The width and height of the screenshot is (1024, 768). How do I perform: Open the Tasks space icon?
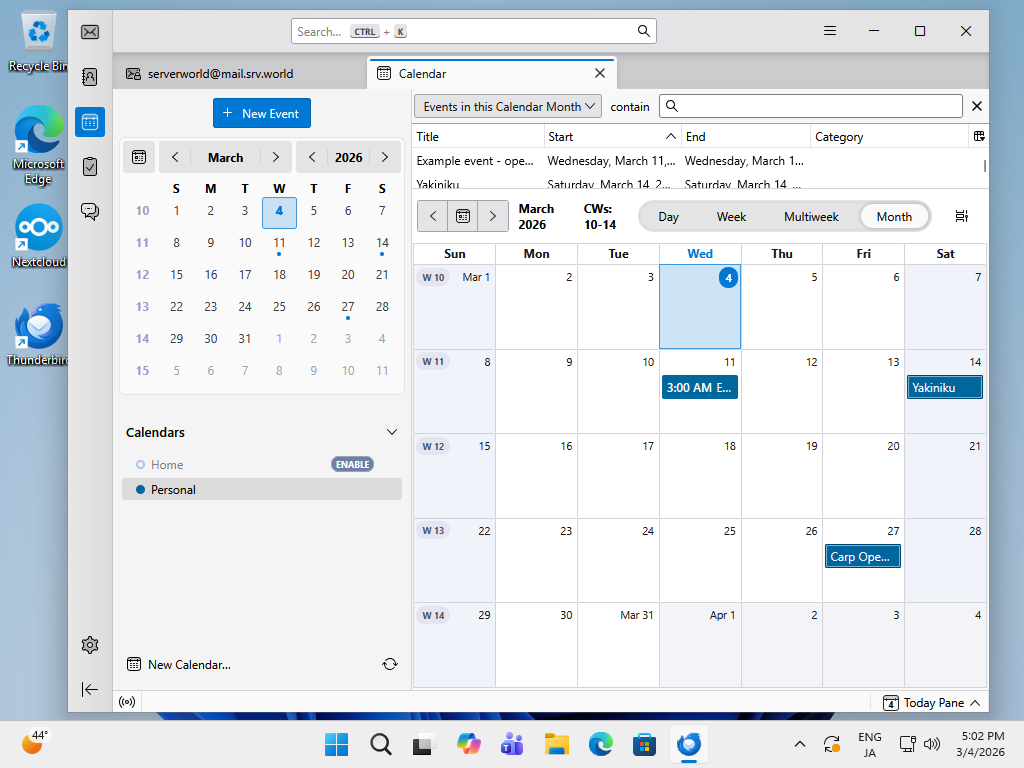pos(90,167)
